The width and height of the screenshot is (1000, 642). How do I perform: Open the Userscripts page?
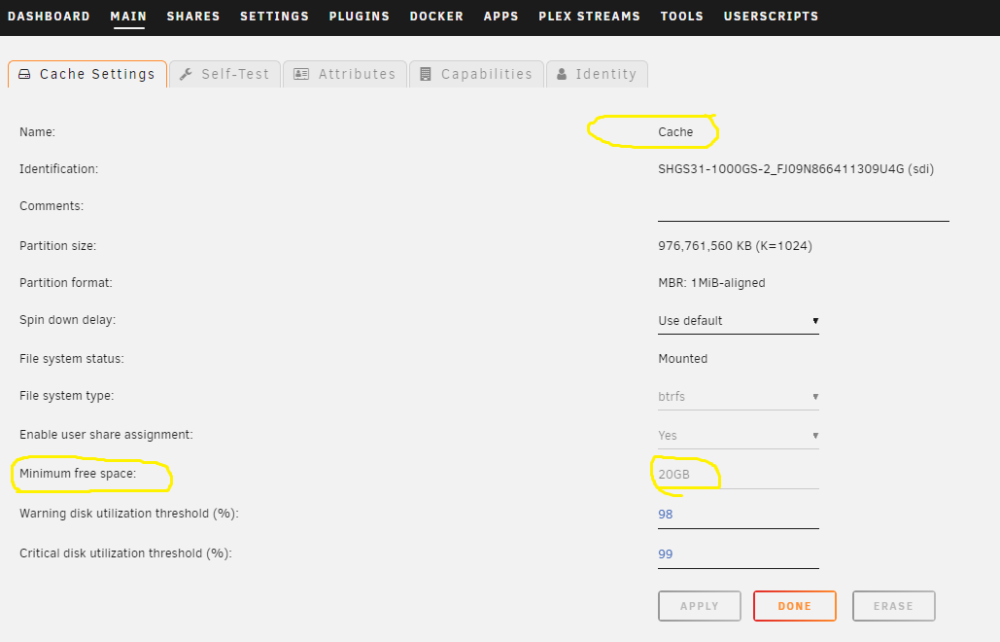(x=770, y=16)
